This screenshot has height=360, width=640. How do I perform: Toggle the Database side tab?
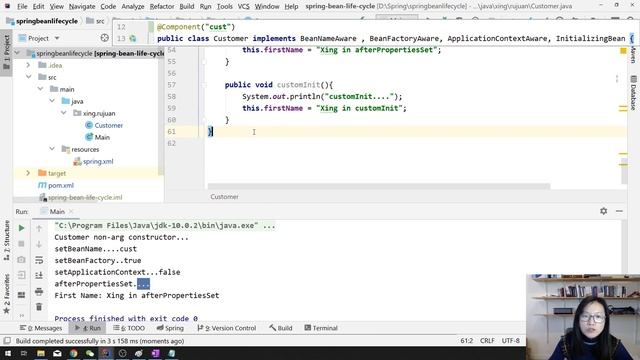[633, 93]
